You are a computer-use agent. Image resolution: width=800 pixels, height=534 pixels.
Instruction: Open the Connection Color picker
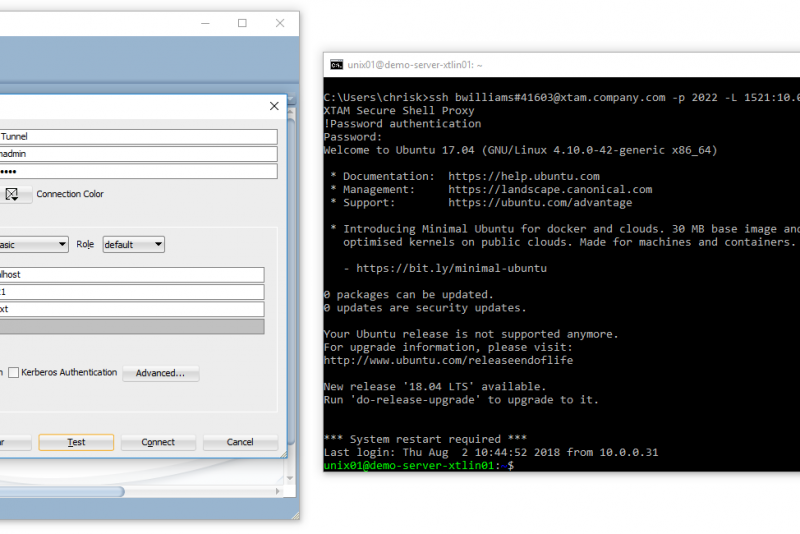[x=15, y=195]
